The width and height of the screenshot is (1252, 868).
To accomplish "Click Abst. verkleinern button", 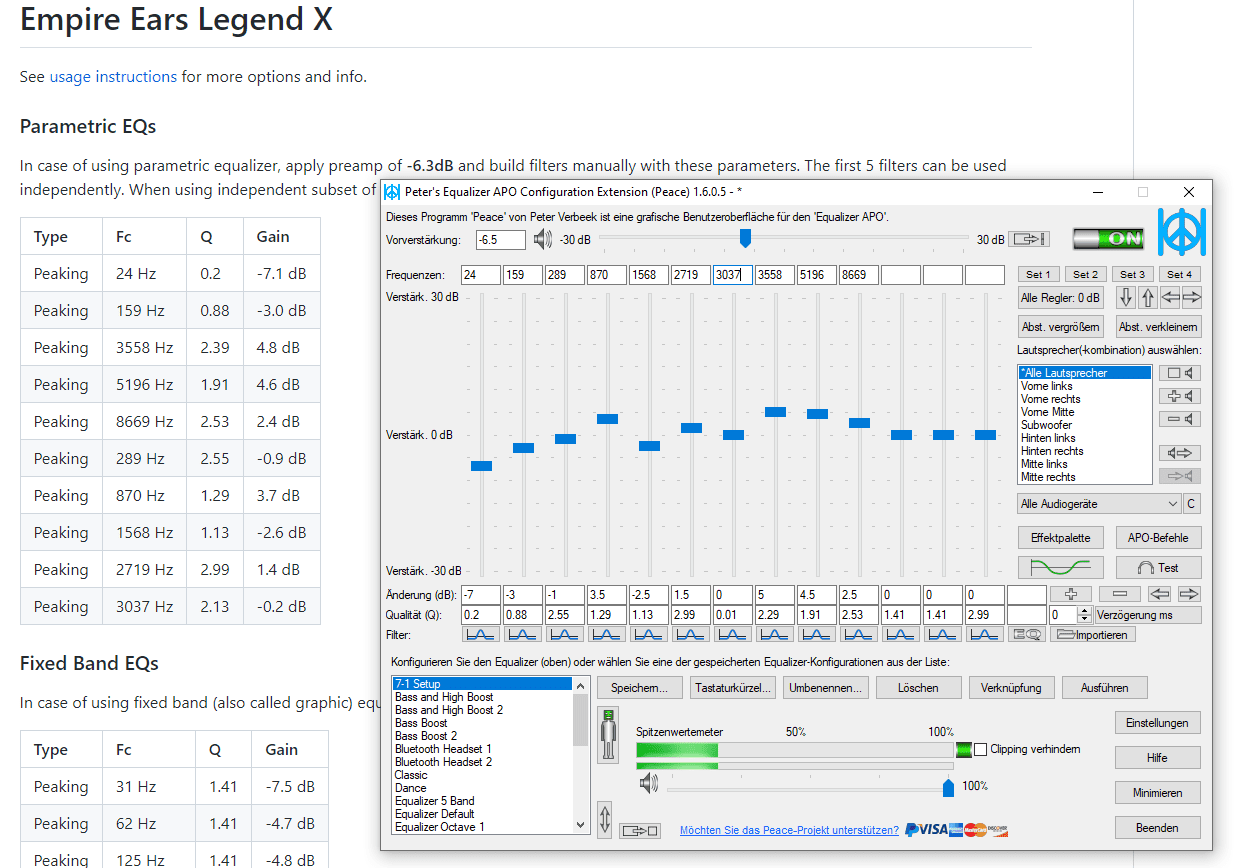I will (1158, 327).
